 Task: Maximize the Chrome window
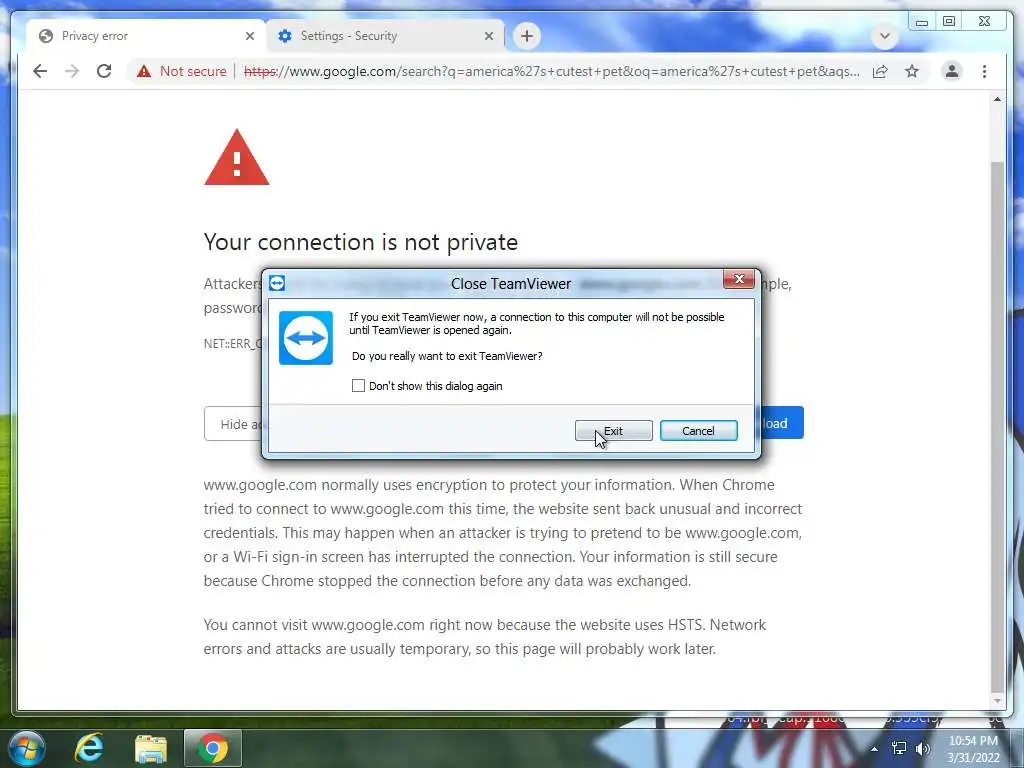(x=949, y=22)
